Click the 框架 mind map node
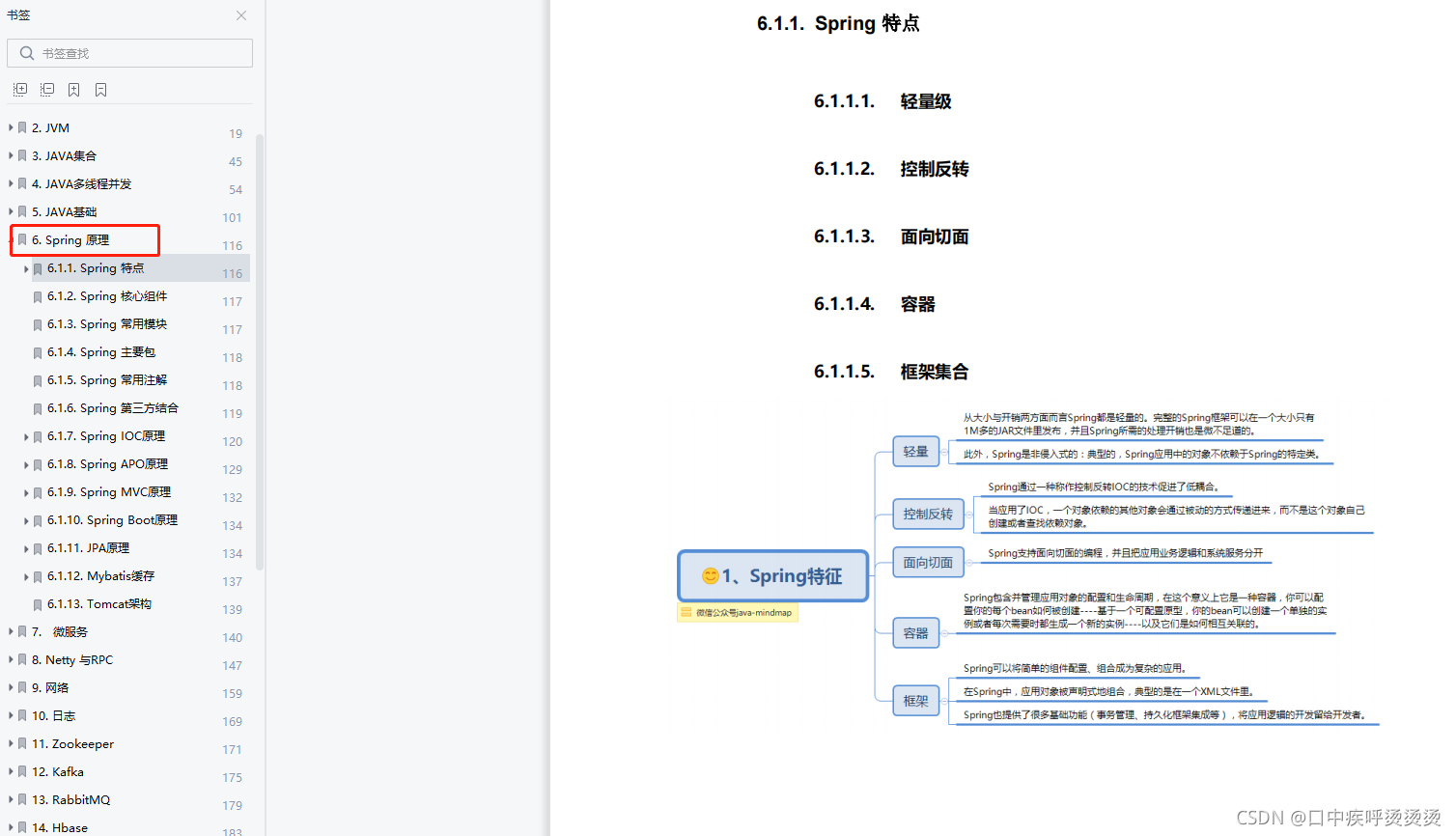 pyautogui.click(x=915, y=701)
